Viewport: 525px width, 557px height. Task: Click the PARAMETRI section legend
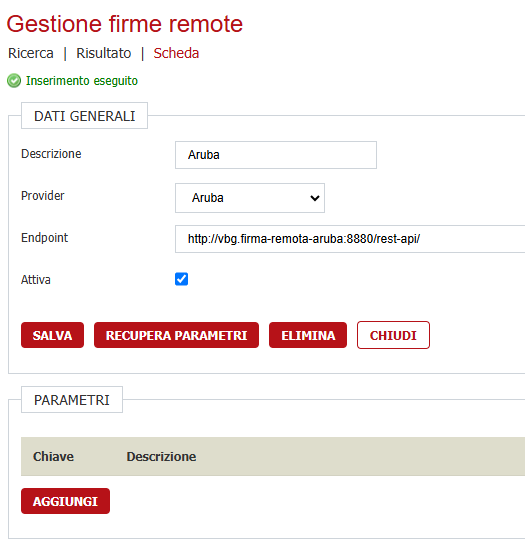click(x=72, y=400)
